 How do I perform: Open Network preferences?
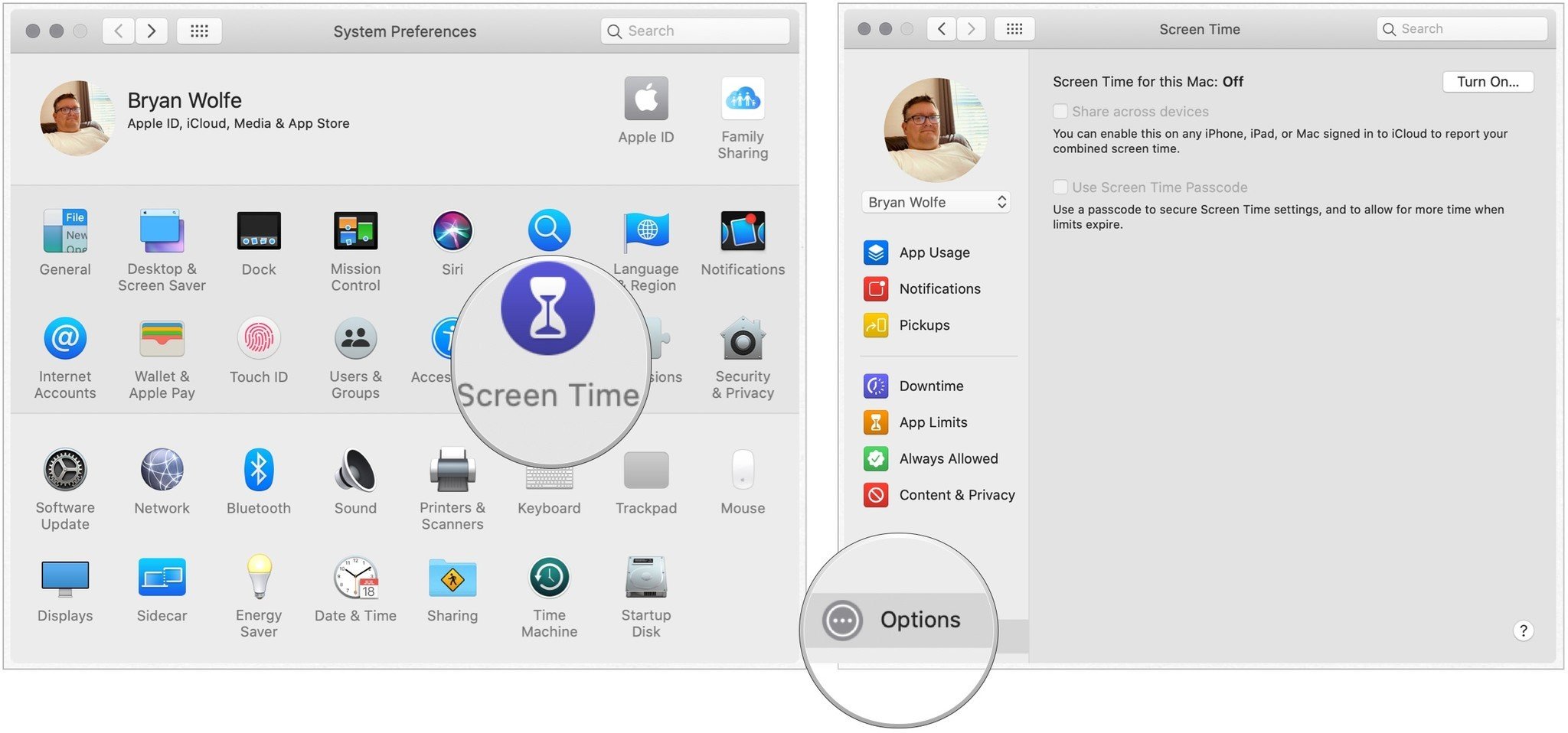pos(162,481)
